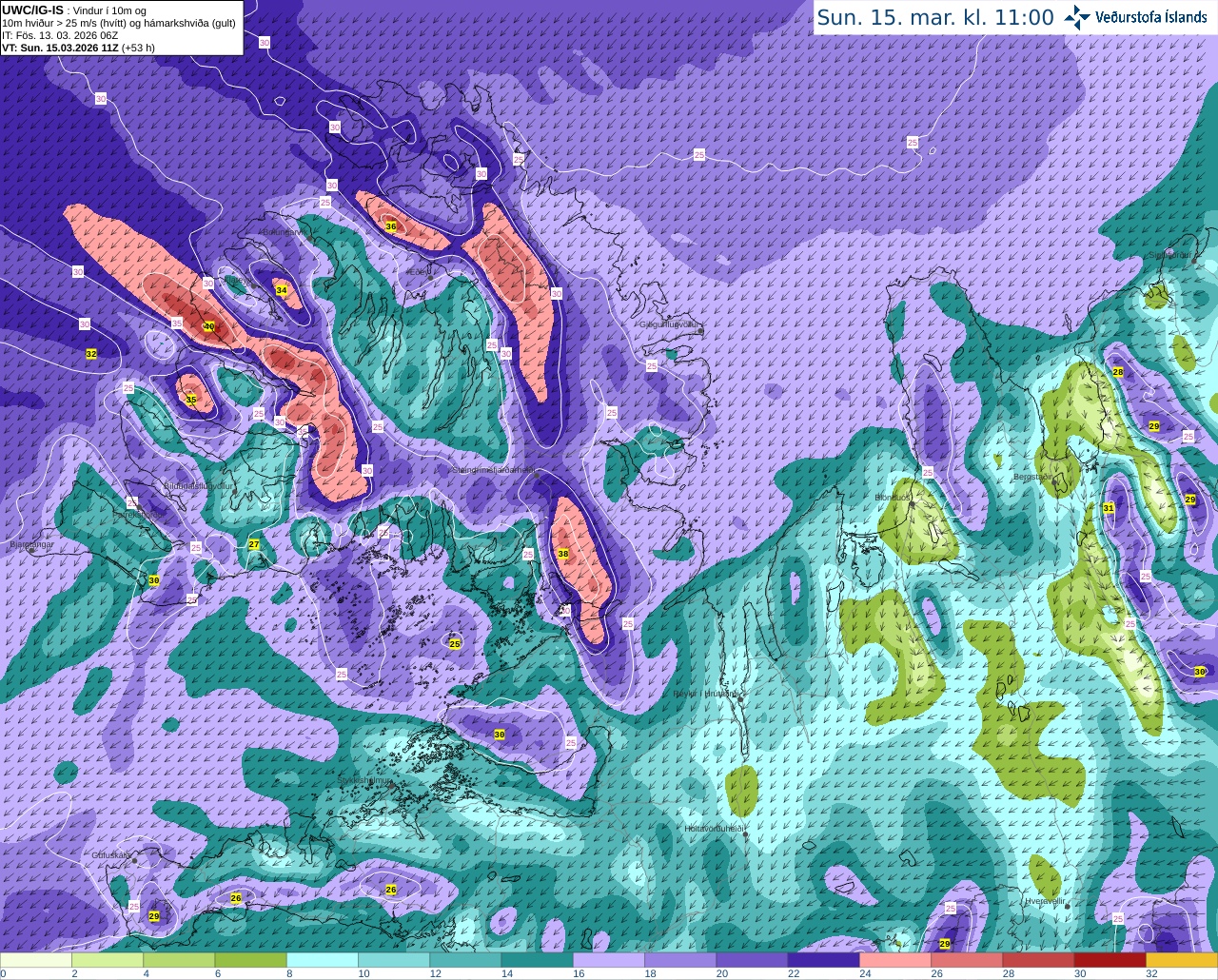
Task: Select the 16–18 m/s lavender legend swatch
Action: 608,960
